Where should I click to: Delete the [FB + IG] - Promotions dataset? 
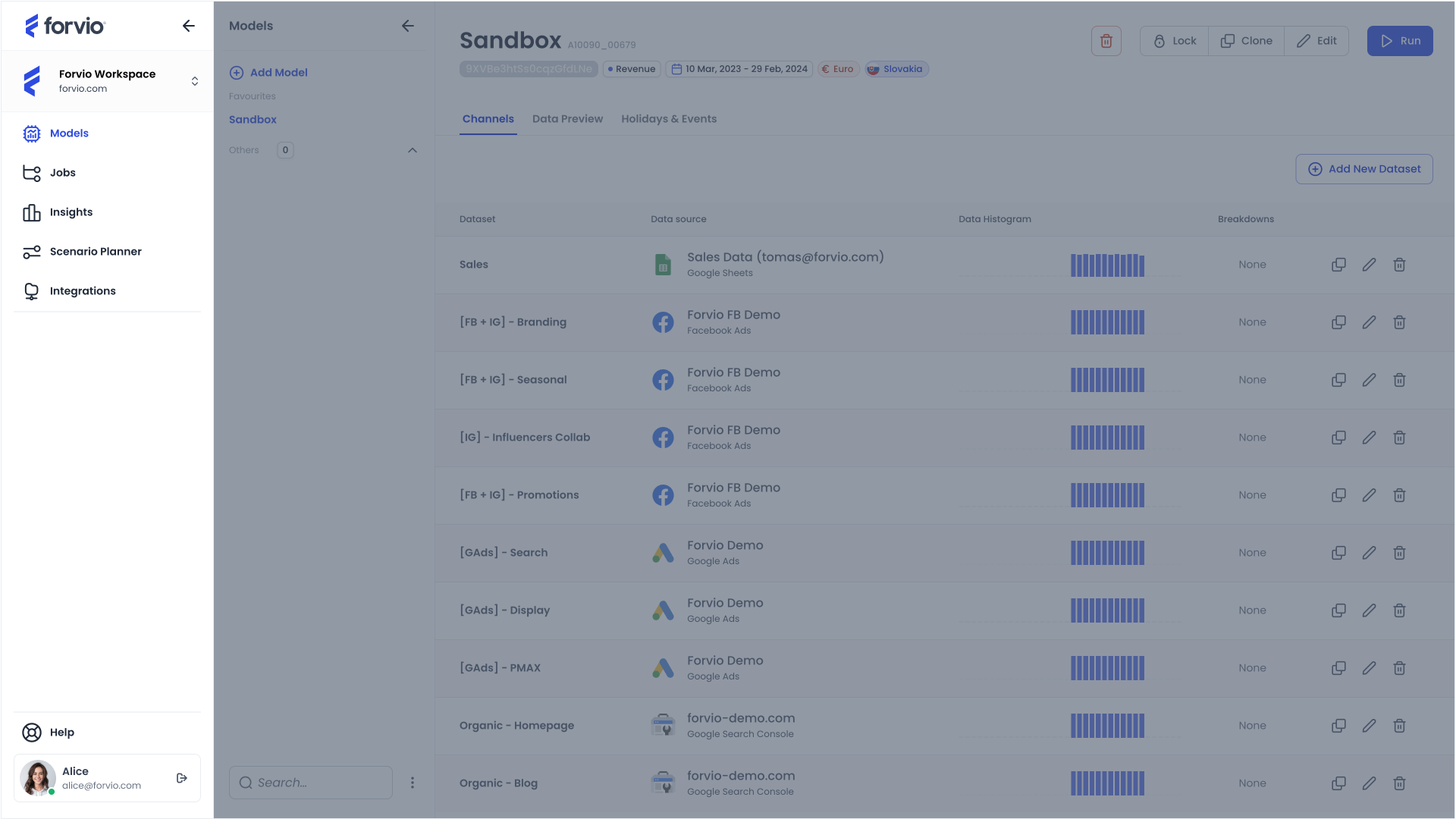pyautogui.click(x=1399, y=495)
